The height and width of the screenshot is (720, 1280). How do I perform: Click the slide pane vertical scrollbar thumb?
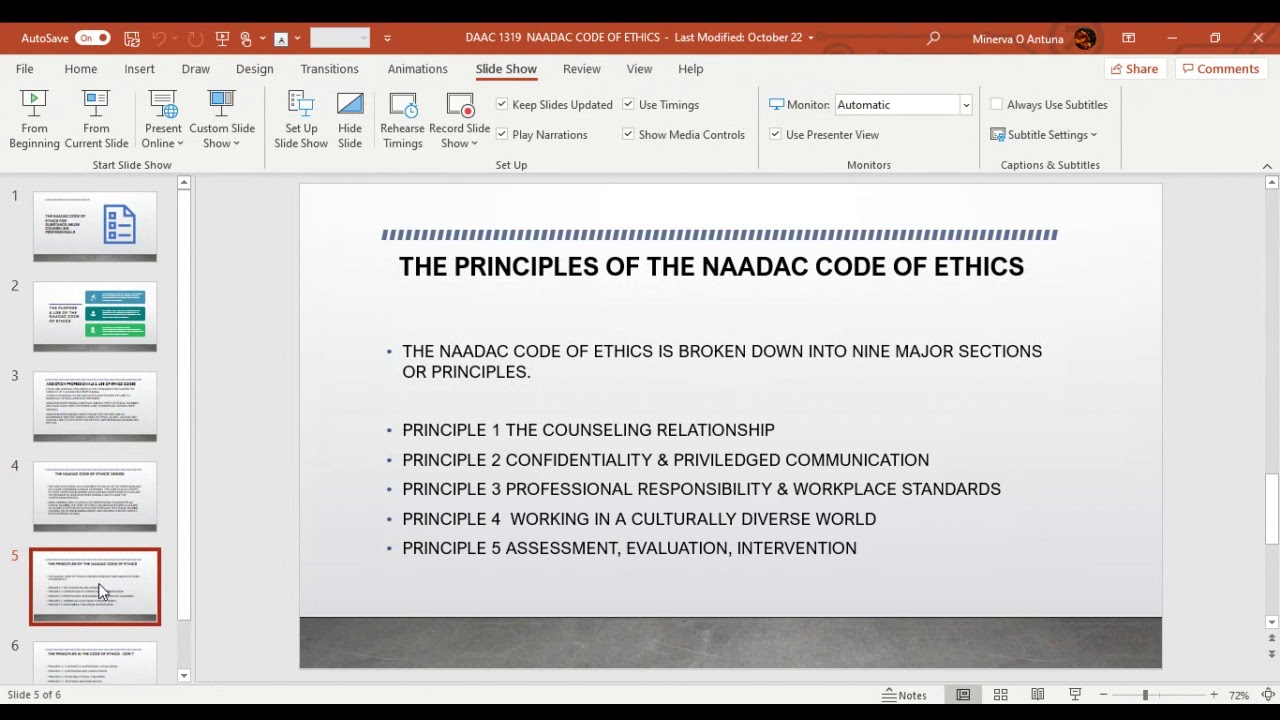click(x=1272, y=508)
